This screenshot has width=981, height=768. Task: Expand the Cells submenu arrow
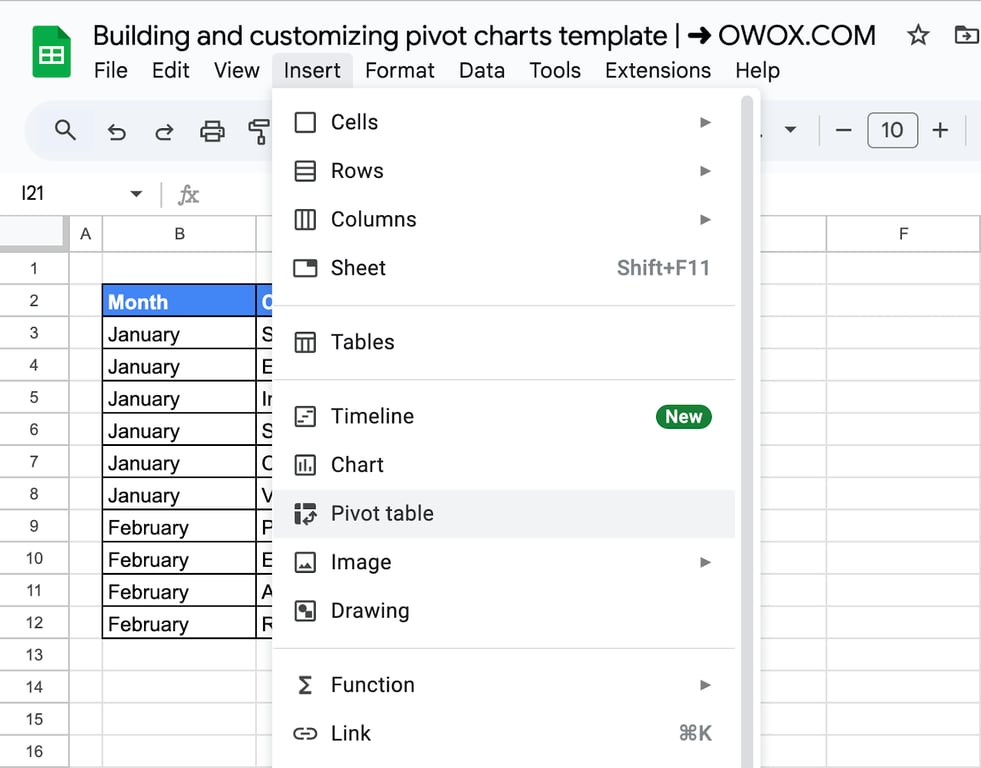705,122
